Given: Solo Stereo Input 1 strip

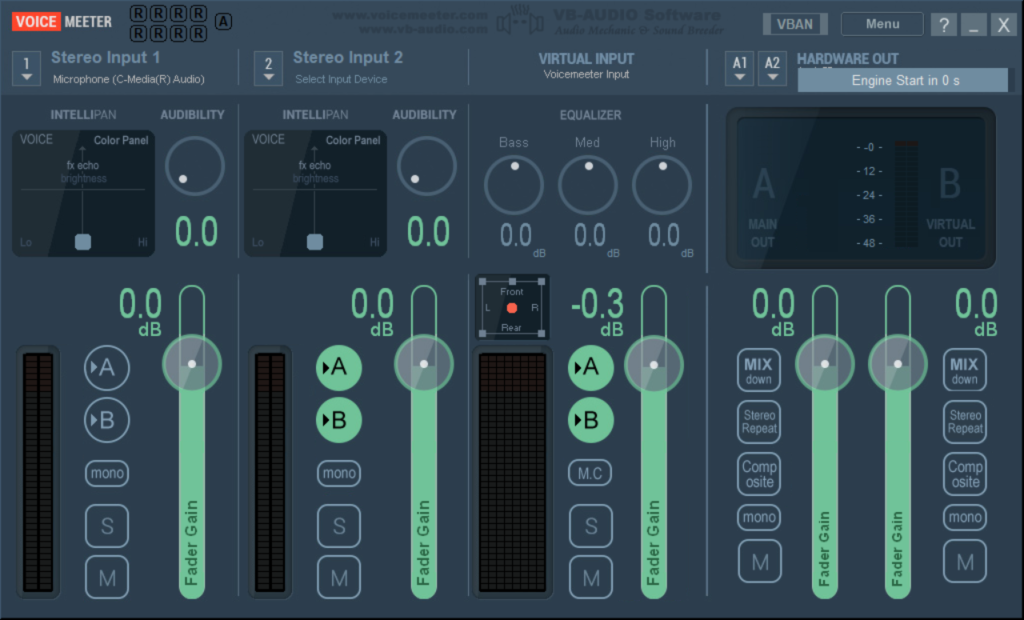Looking at the screenshot, I should click(107, 526).
